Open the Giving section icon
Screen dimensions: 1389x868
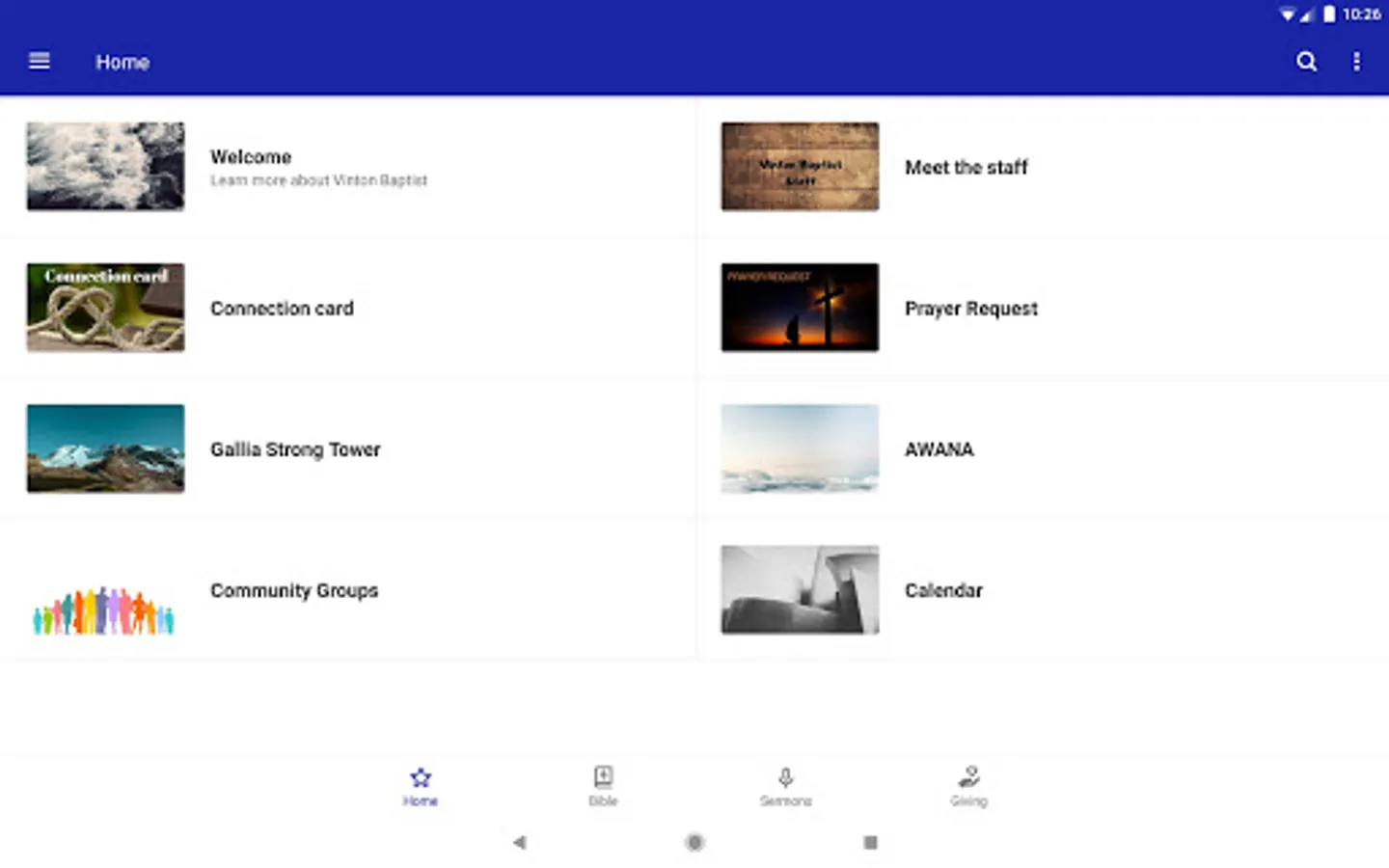(968, 785)
